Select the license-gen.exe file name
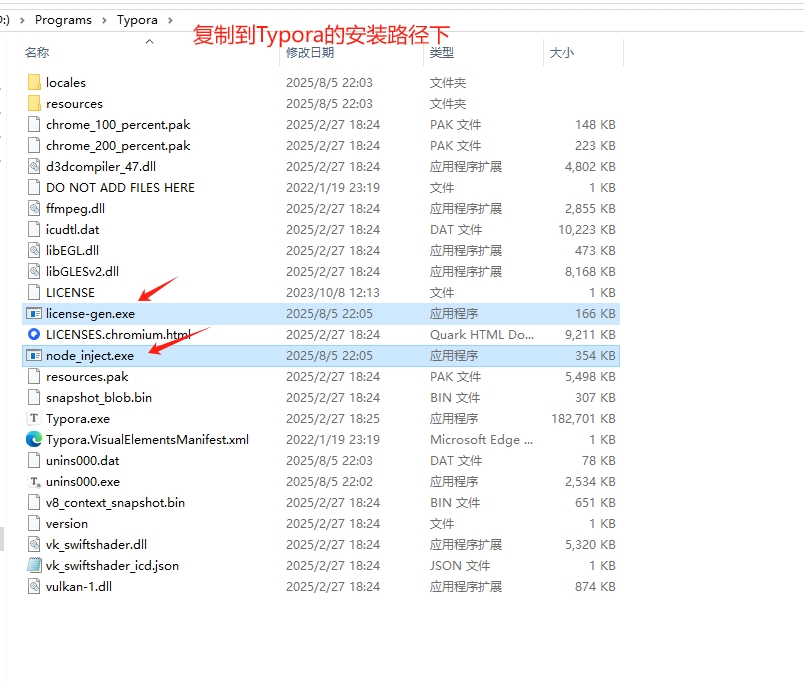The height and width of the screenshot is (682, 804). 90,314
